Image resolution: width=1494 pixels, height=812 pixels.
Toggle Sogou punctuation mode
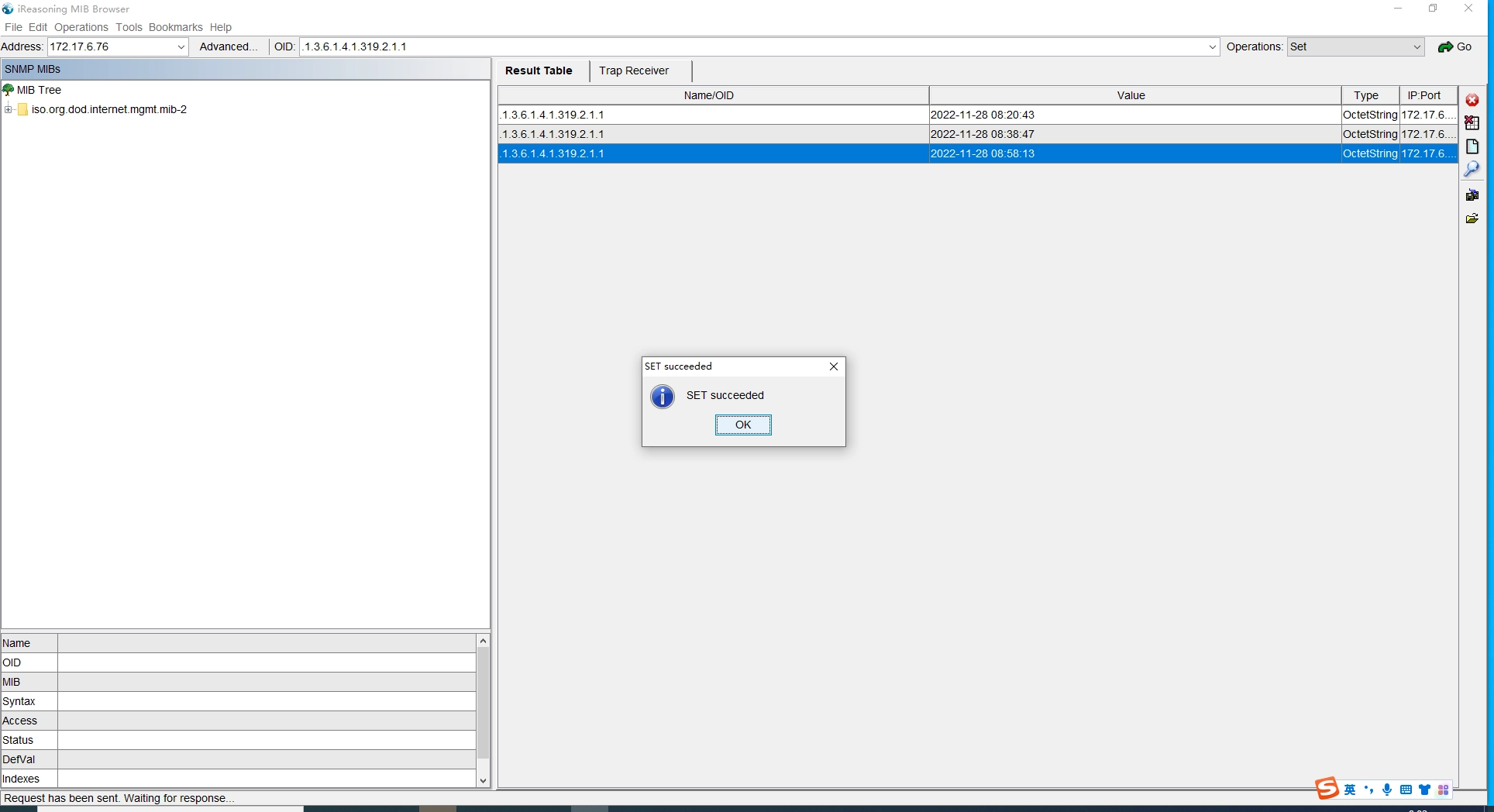pos(1368,790)
